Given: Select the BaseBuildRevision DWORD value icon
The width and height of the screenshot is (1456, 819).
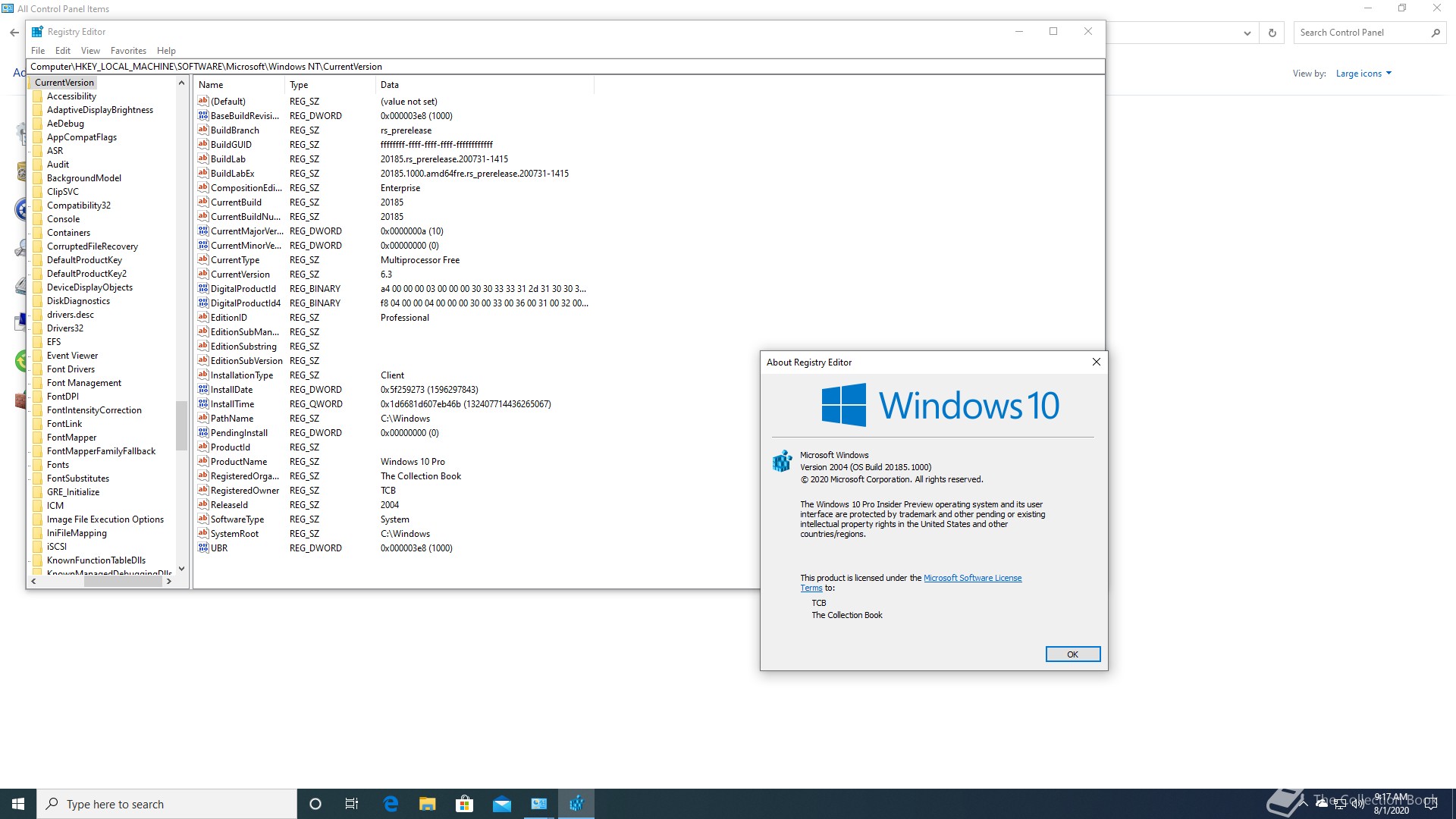Looking at the screenshot, I should point(203,115).
